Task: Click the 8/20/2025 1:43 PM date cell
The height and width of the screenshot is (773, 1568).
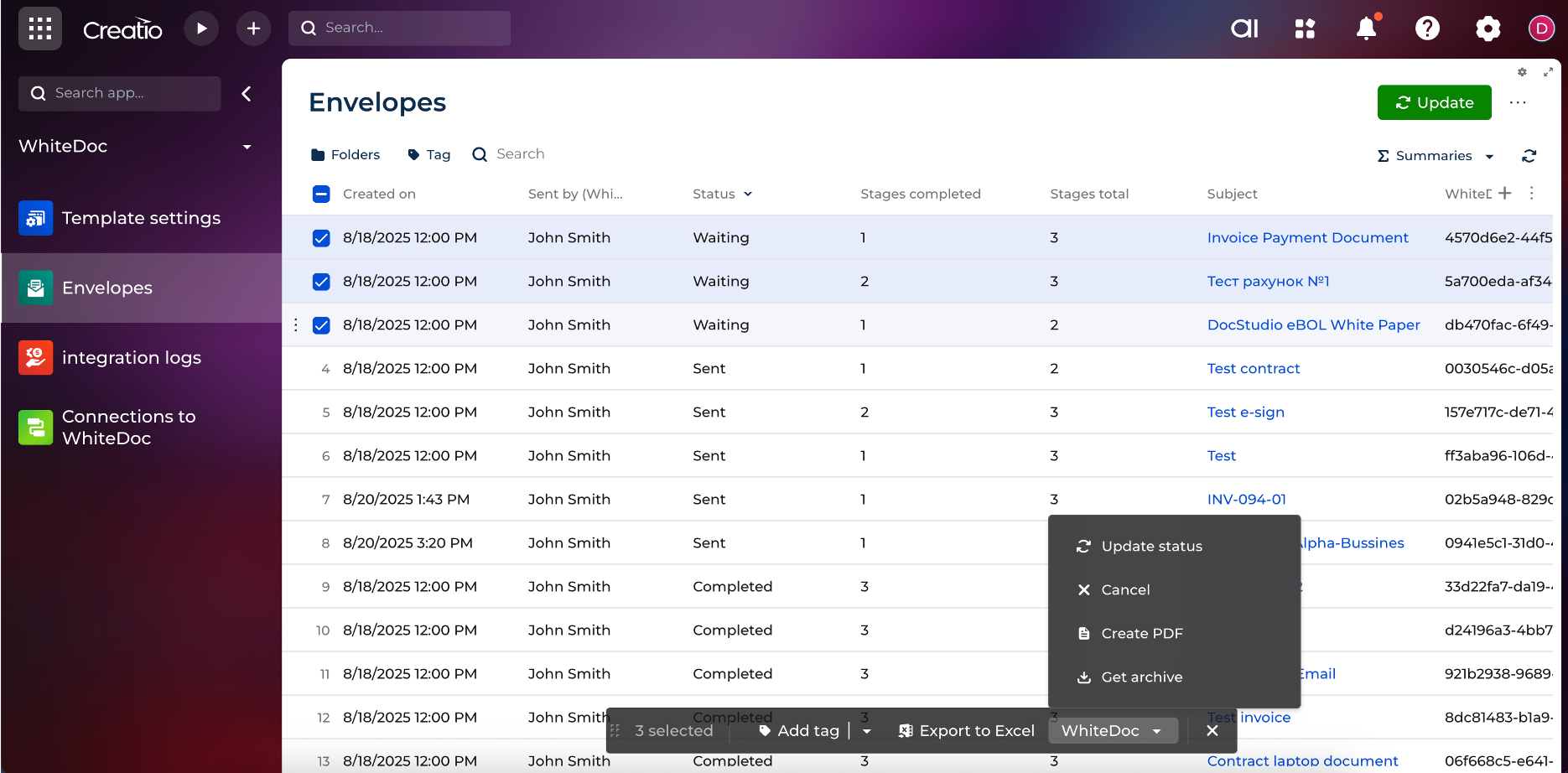Action: (406, 499)
